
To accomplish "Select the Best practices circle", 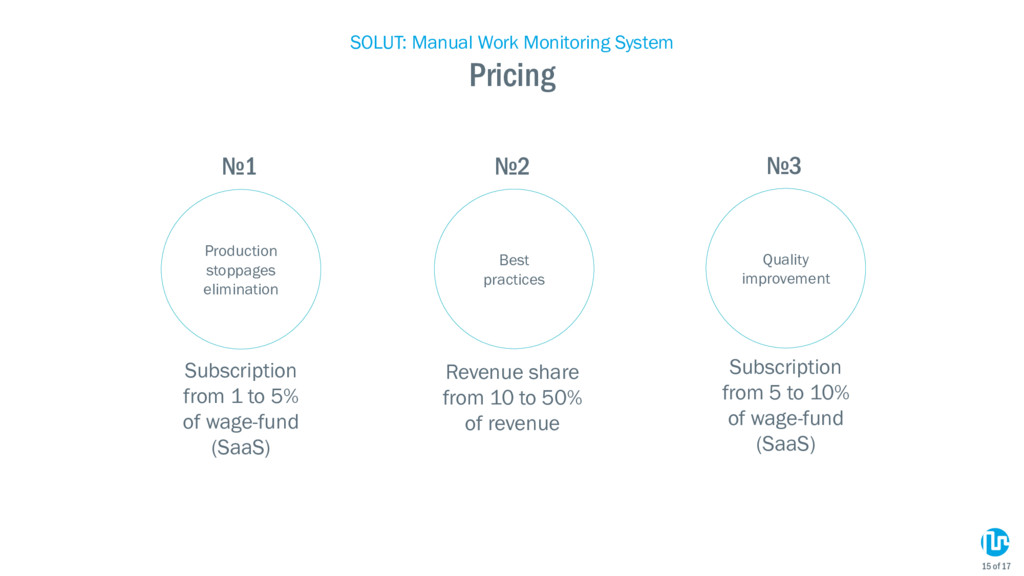I will [x=514, y=269].
